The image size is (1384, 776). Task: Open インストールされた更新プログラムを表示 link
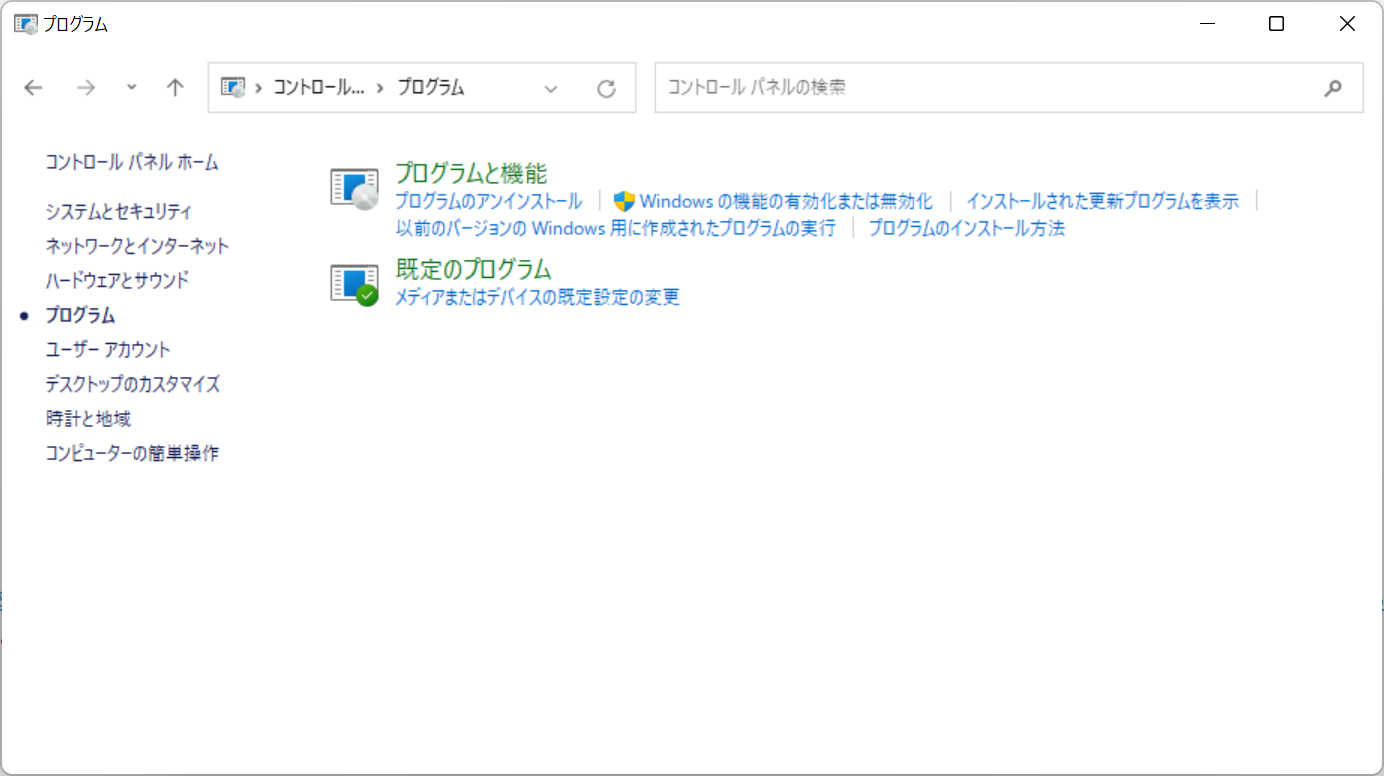tap(1102, 201)
